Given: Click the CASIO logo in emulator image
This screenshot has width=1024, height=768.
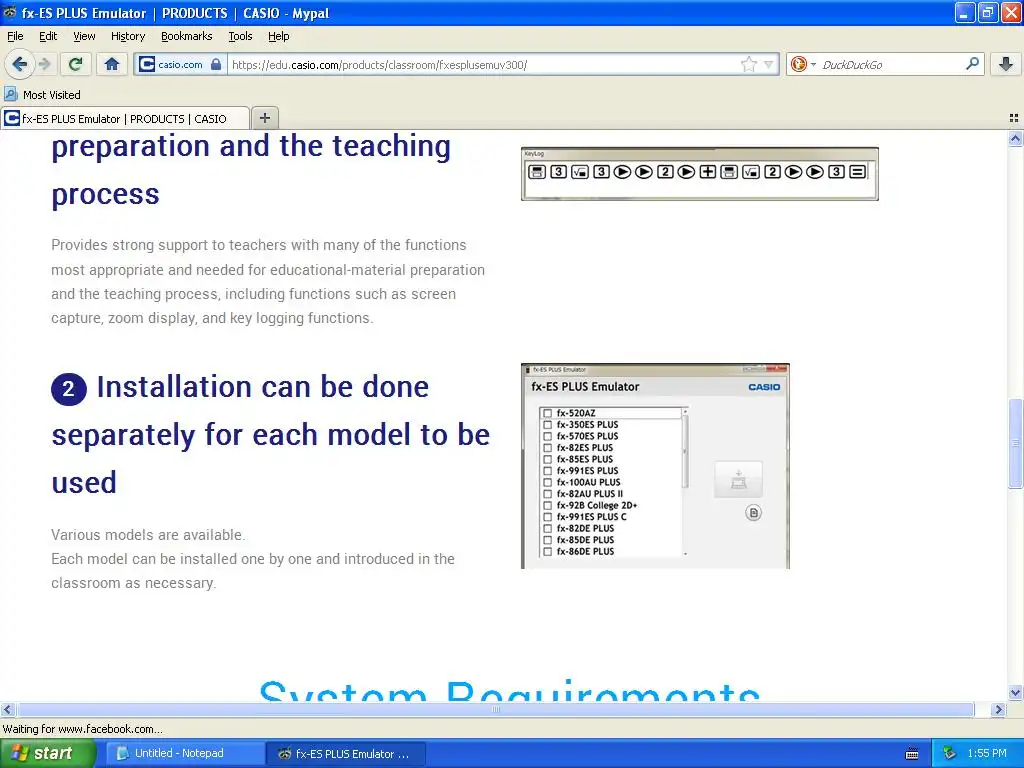Looking at the screenshot, I should tap(764, 387).
